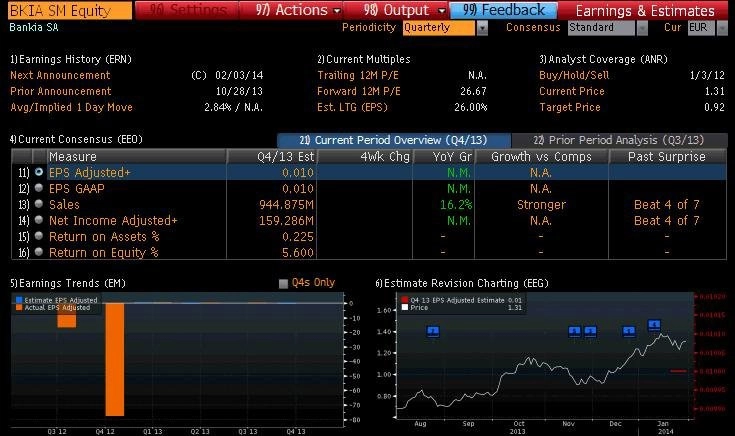Click Net Income estimate value 159.286M
The image size is (735, 436).
point(286,221)
